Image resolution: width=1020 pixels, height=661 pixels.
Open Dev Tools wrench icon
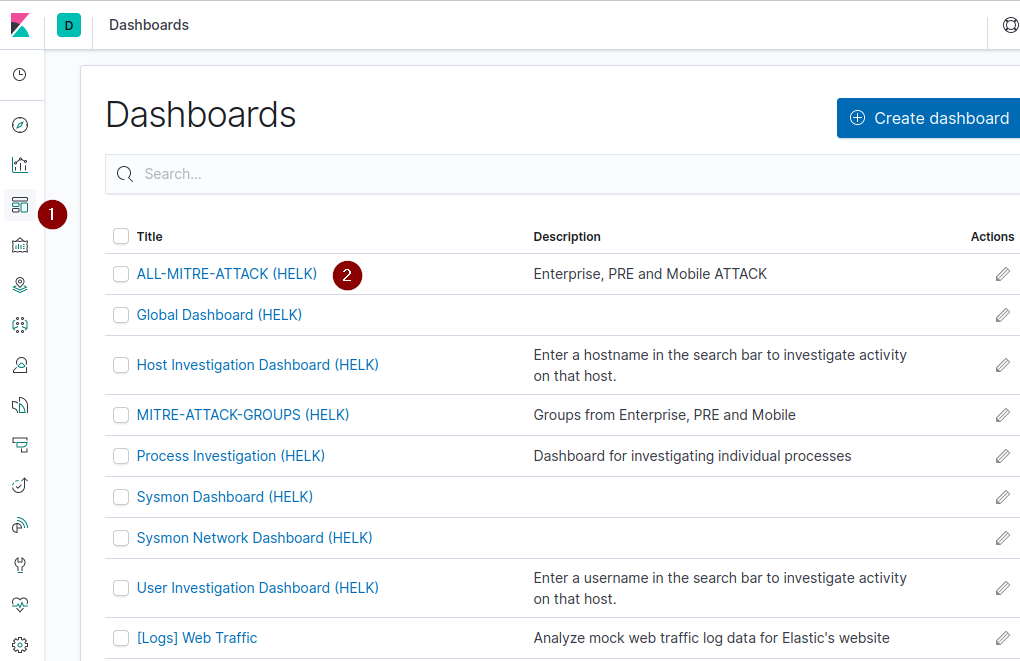tap(20, 565)
